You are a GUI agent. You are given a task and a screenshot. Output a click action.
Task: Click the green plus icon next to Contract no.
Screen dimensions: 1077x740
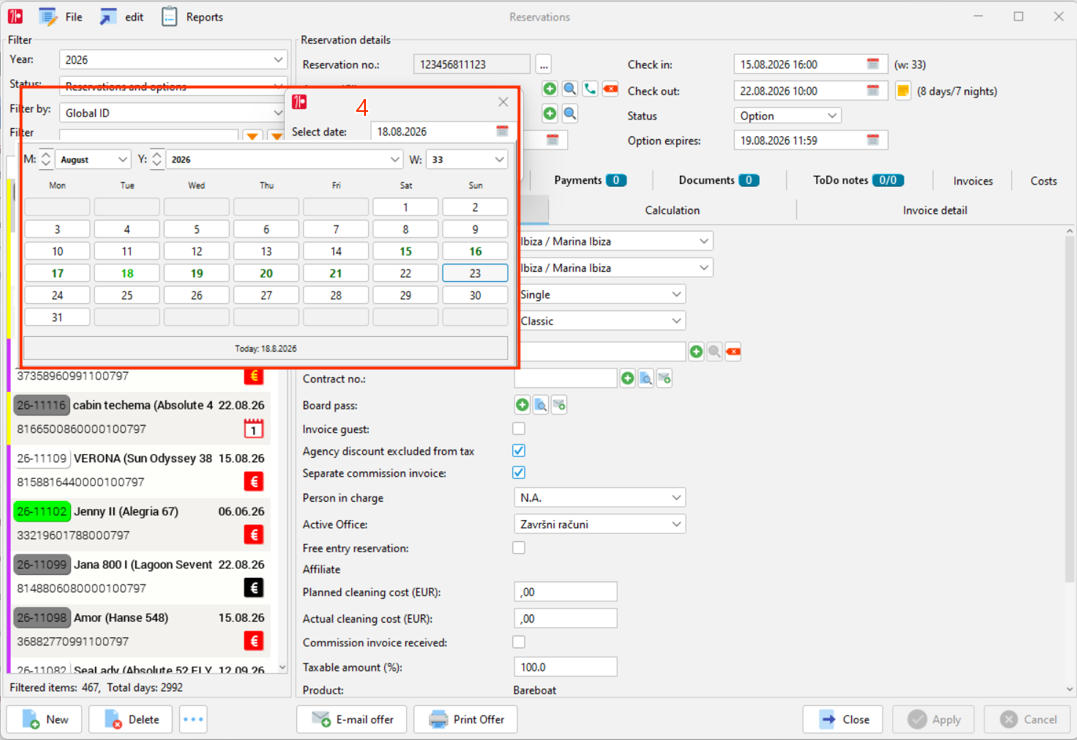coord(627,378)
